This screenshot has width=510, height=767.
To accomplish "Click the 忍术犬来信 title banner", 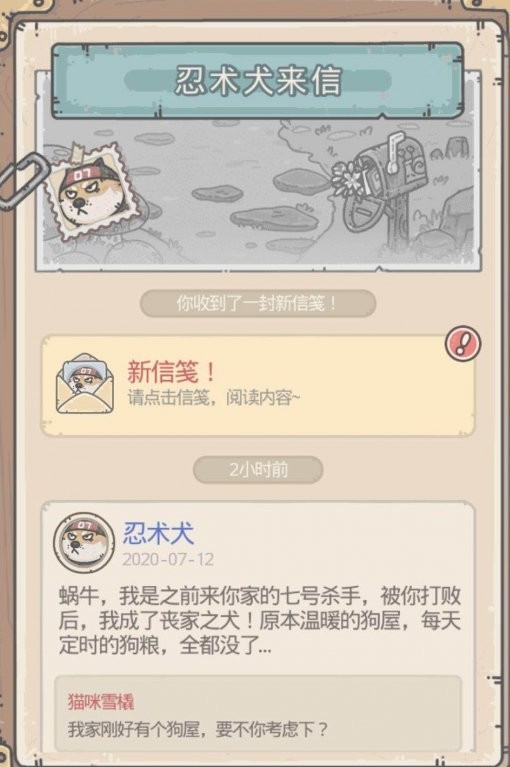I will pos(257,81).
